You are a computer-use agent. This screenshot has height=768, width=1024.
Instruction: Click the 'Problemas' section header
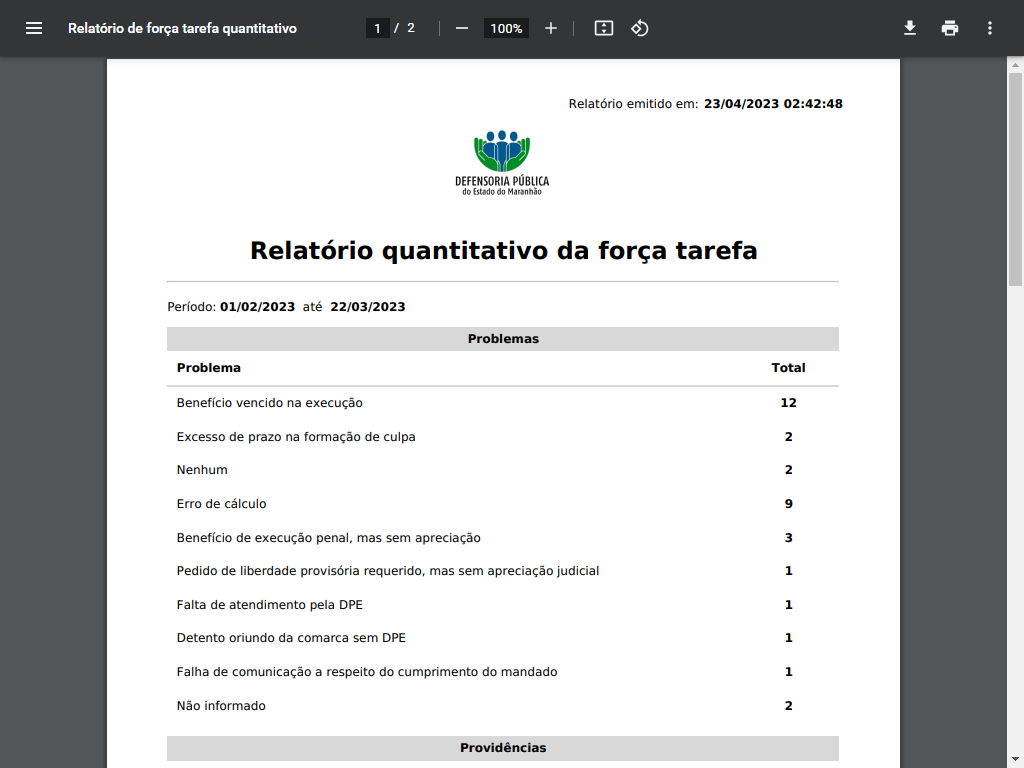(x=503, y=339)
